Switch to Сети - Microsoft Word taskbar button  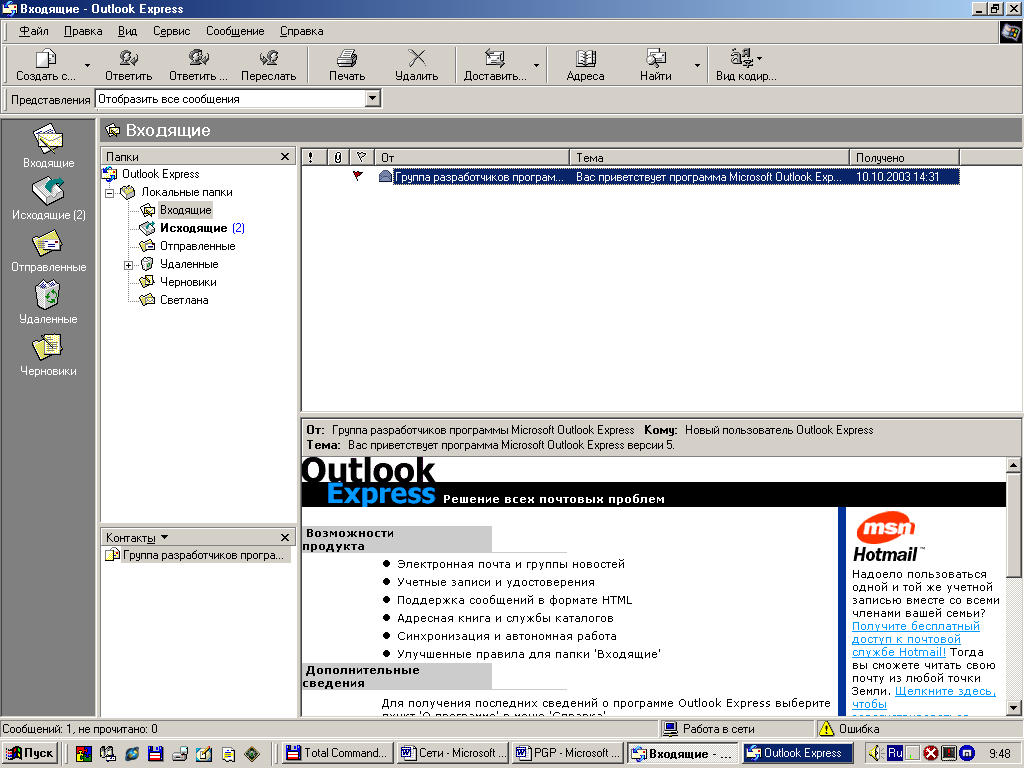[453, 753]
